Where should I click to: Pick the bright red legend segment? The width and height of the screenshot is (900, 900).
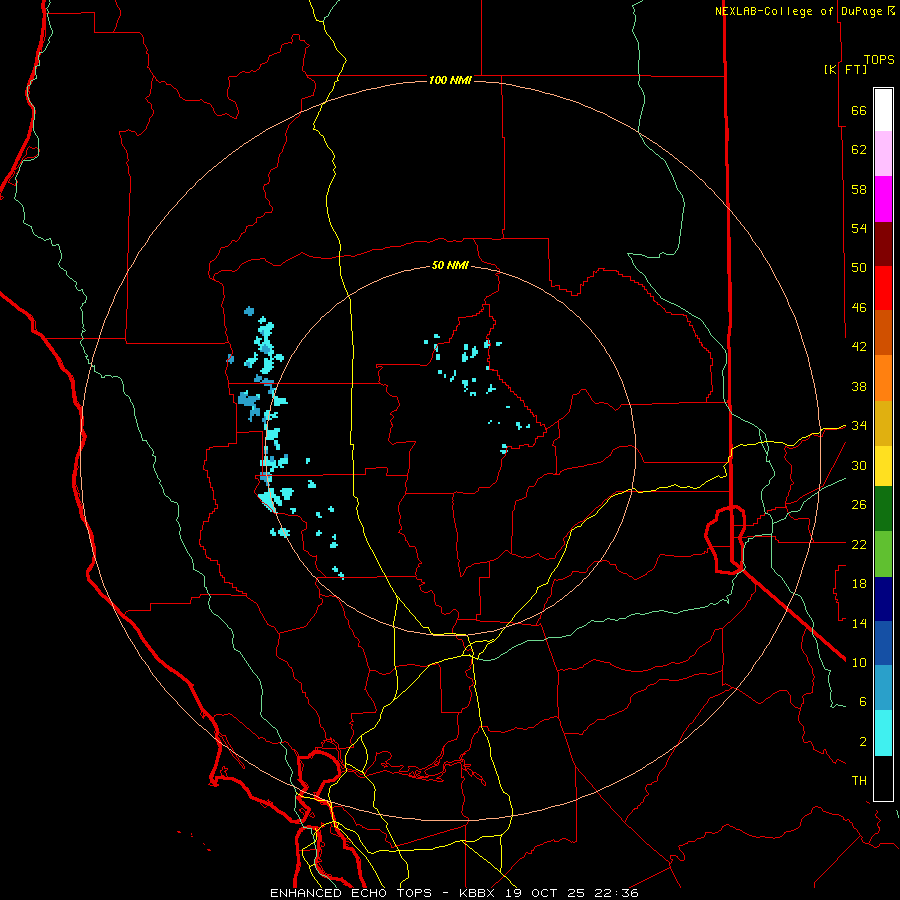(x=883, y=288)
